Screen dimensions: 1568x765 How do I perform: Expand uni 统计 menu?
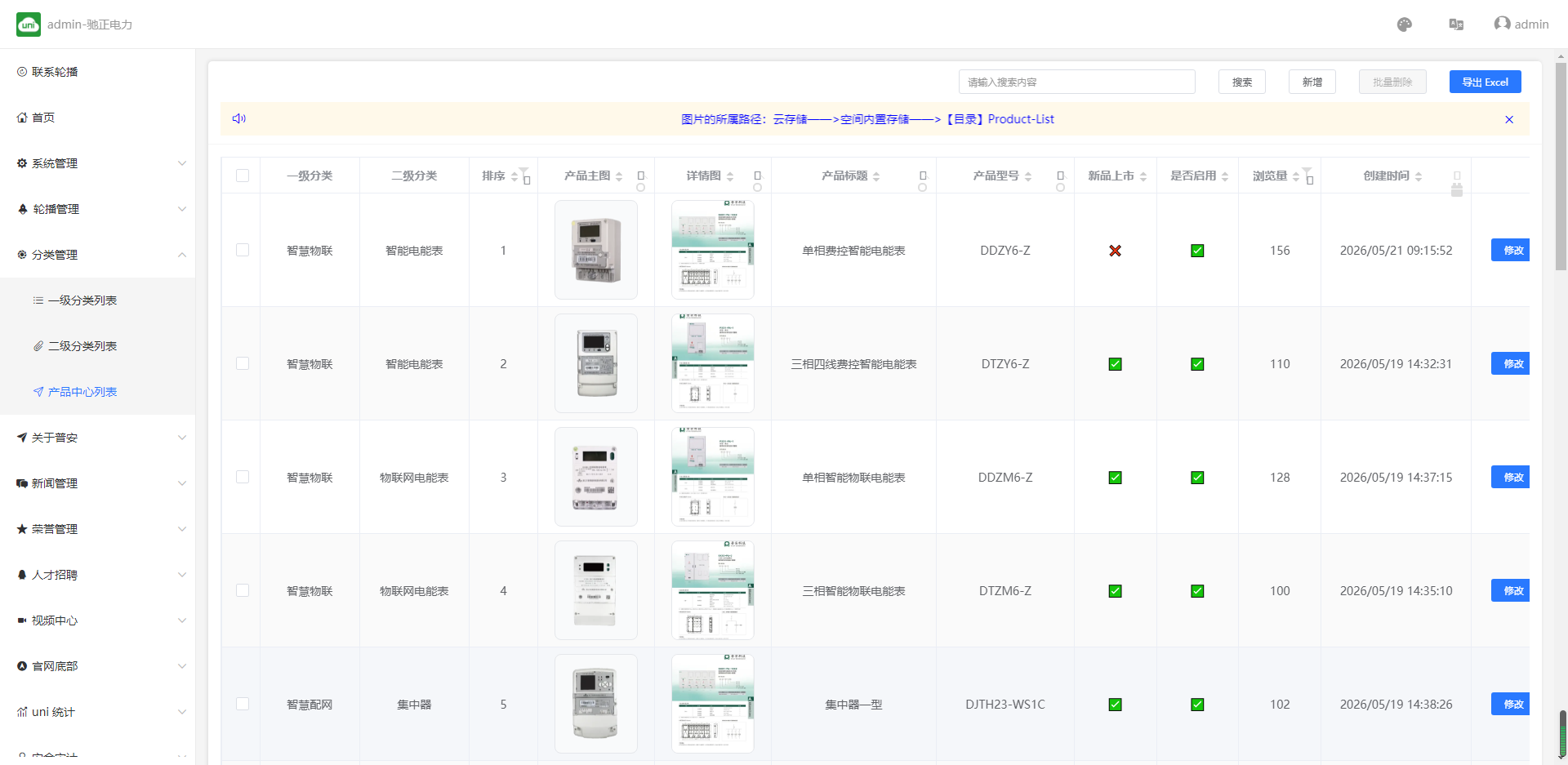pos(98,712)
